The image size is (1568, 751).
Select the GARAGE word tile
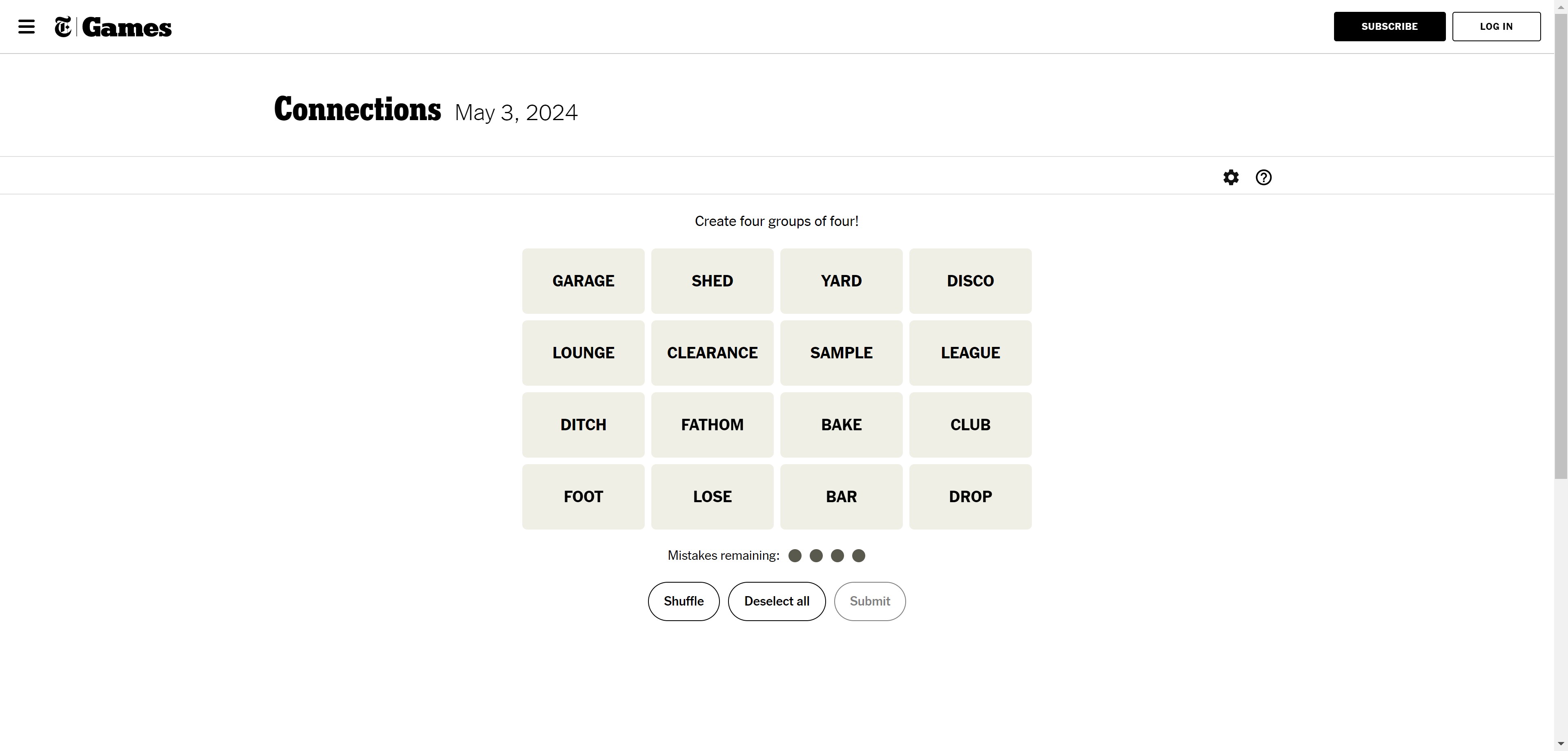[583, 281]
